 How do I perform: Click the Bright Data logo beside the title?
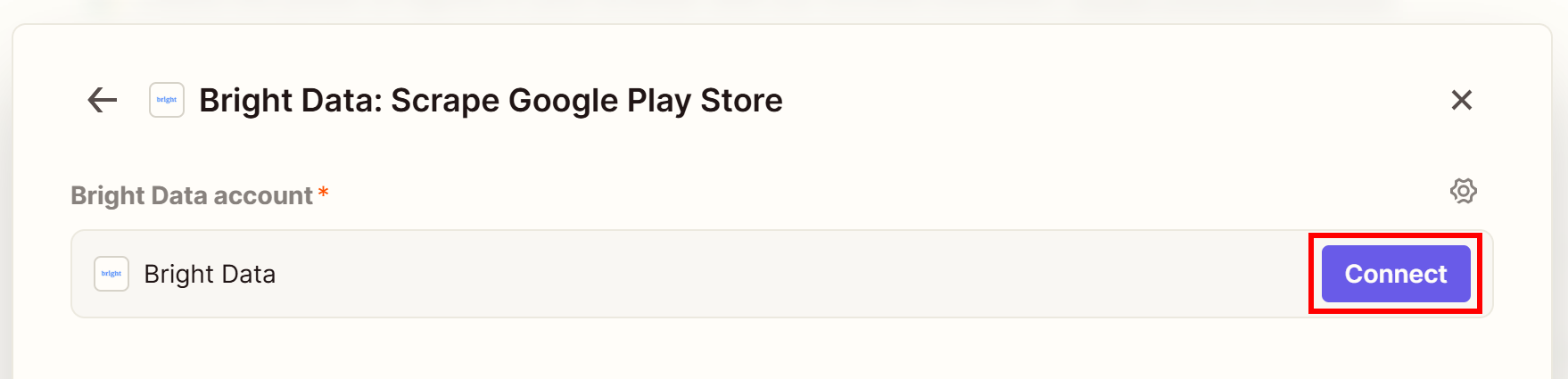pyautogui.click(x=167, y=100)
